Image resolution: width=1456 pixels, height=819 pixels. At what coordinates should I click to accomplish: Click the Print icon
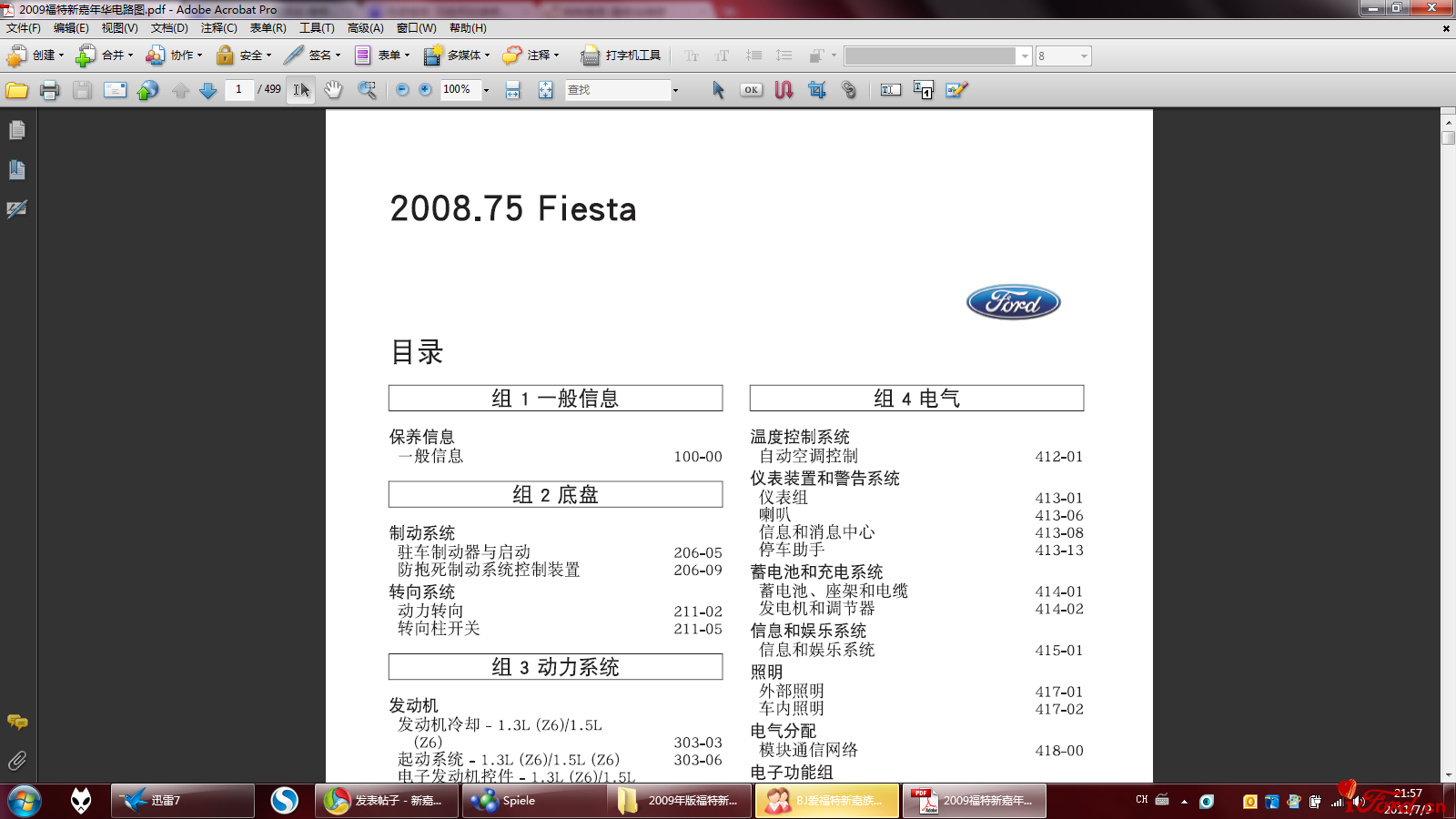pos(50,90)
